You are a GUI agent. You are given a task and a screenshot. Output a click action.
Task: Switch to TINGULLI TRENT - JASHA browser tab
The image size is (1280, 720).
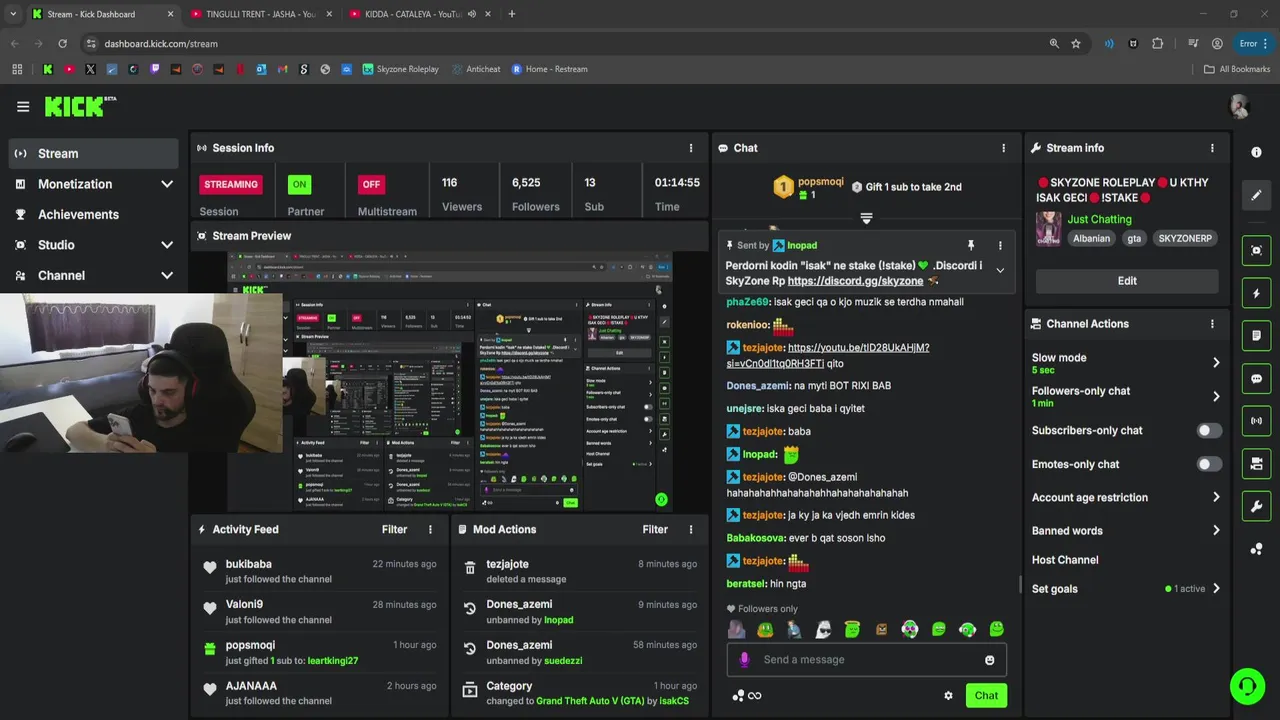(x=262, y=14)
